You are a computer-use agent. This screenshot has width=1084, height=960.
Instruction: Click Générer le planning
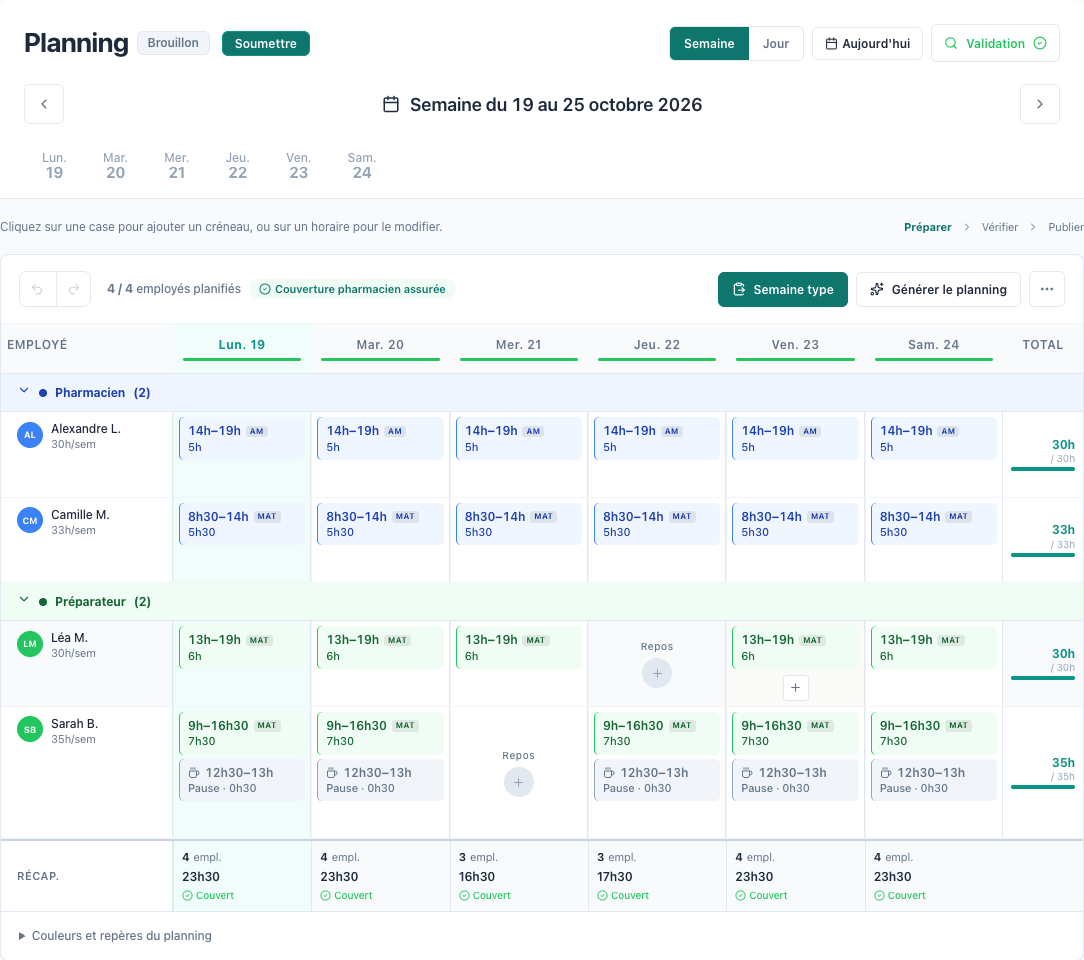[x=938, y=290]
